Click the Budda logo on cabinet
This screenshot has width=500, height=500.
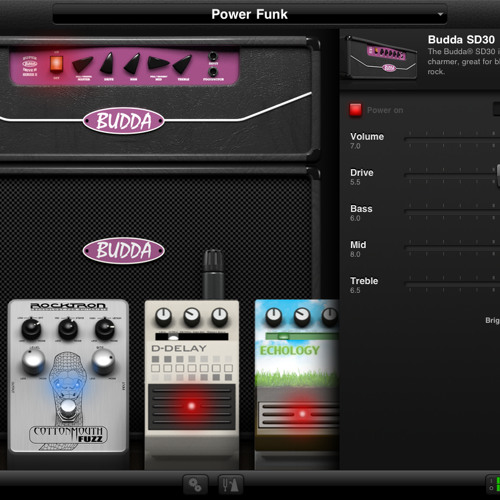[x=124, y=250]
